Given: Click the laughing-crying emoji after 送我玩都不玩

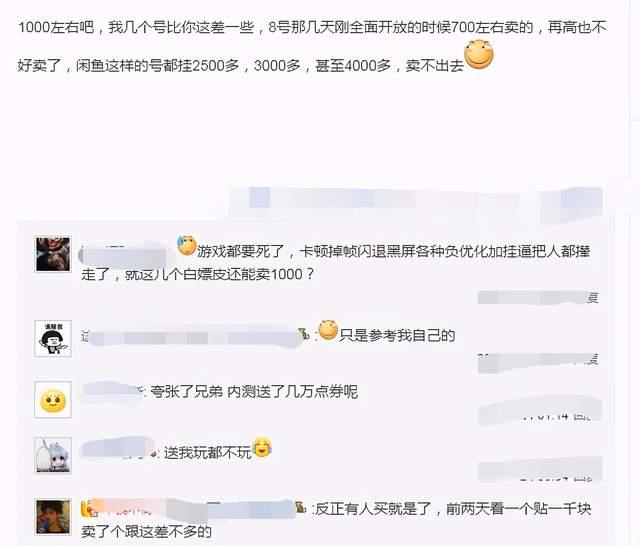Looking at the screenshot, I should (262, 447).
